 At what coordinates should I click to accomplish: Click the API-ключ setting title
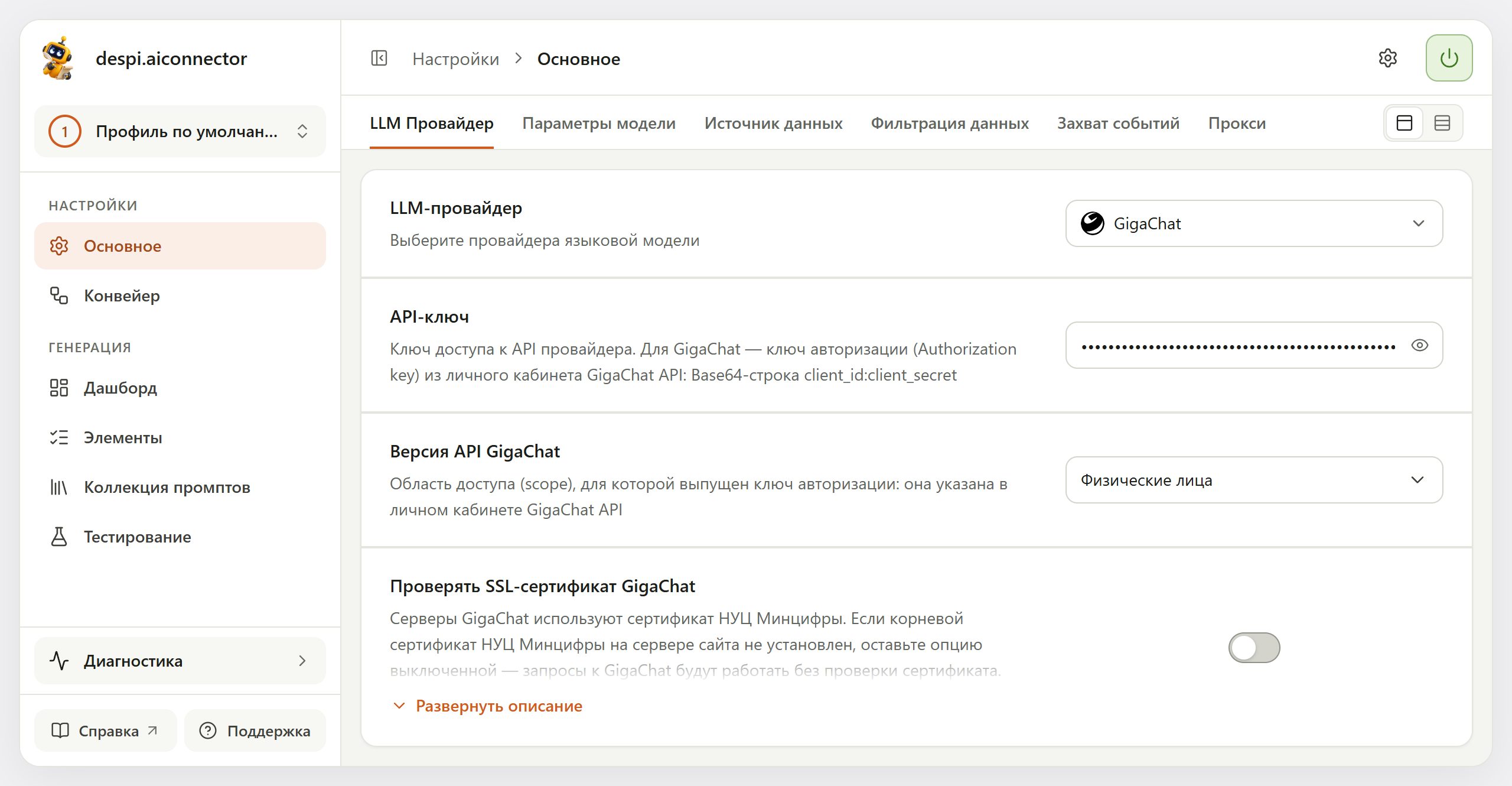pyautogui.click(x=429, y=317)
